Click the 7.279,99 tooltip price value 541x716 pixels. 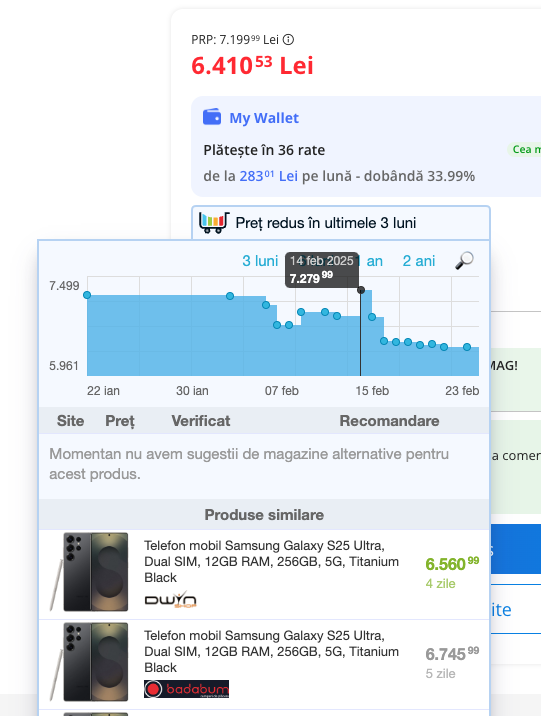311,278
